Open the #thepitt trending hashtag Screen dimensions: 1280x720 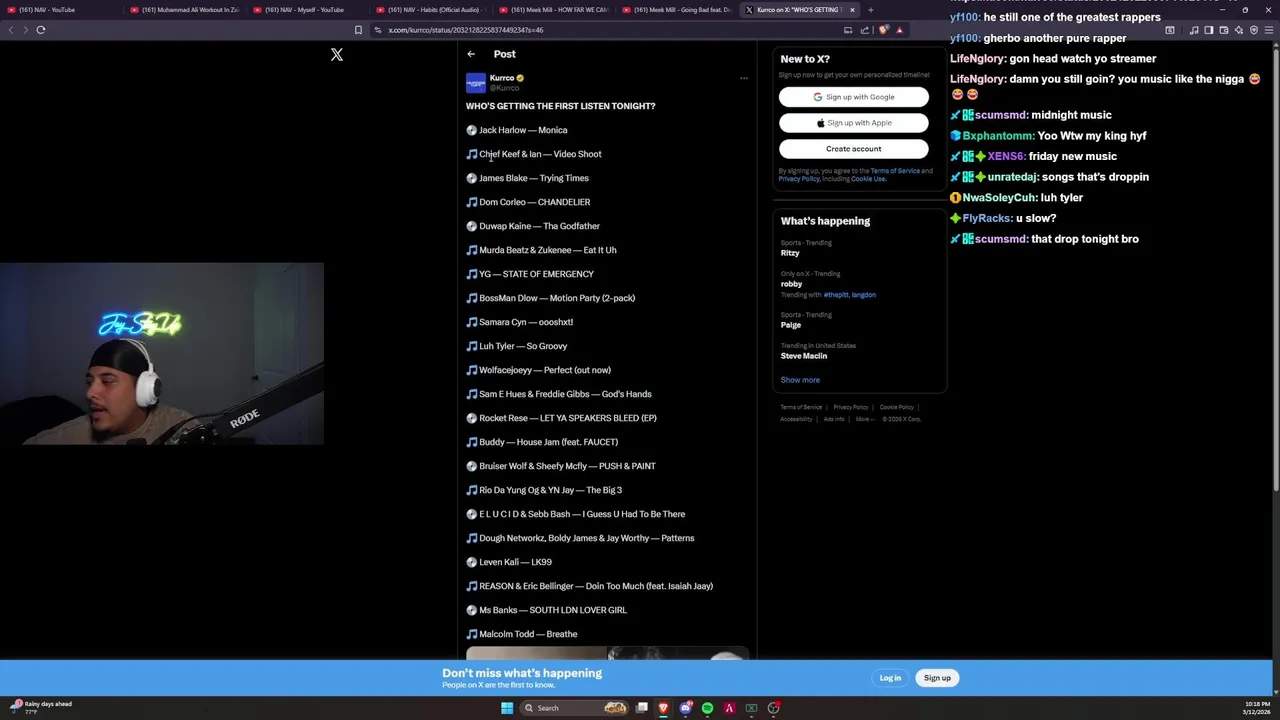click(x=835, y=295)
